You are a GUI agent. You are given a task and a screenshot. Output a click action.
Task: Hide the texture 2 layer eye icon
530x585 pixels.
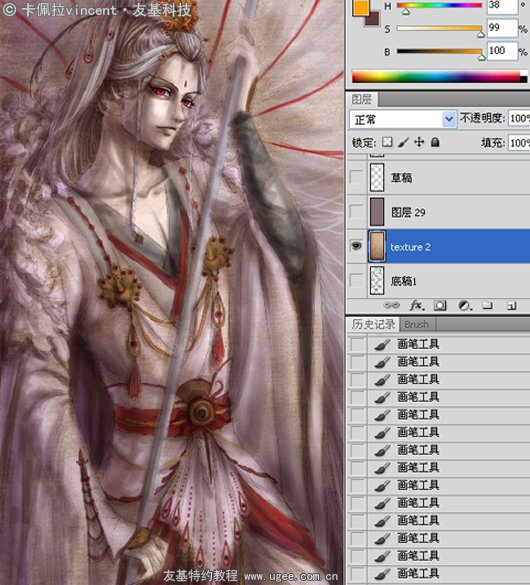357,246
